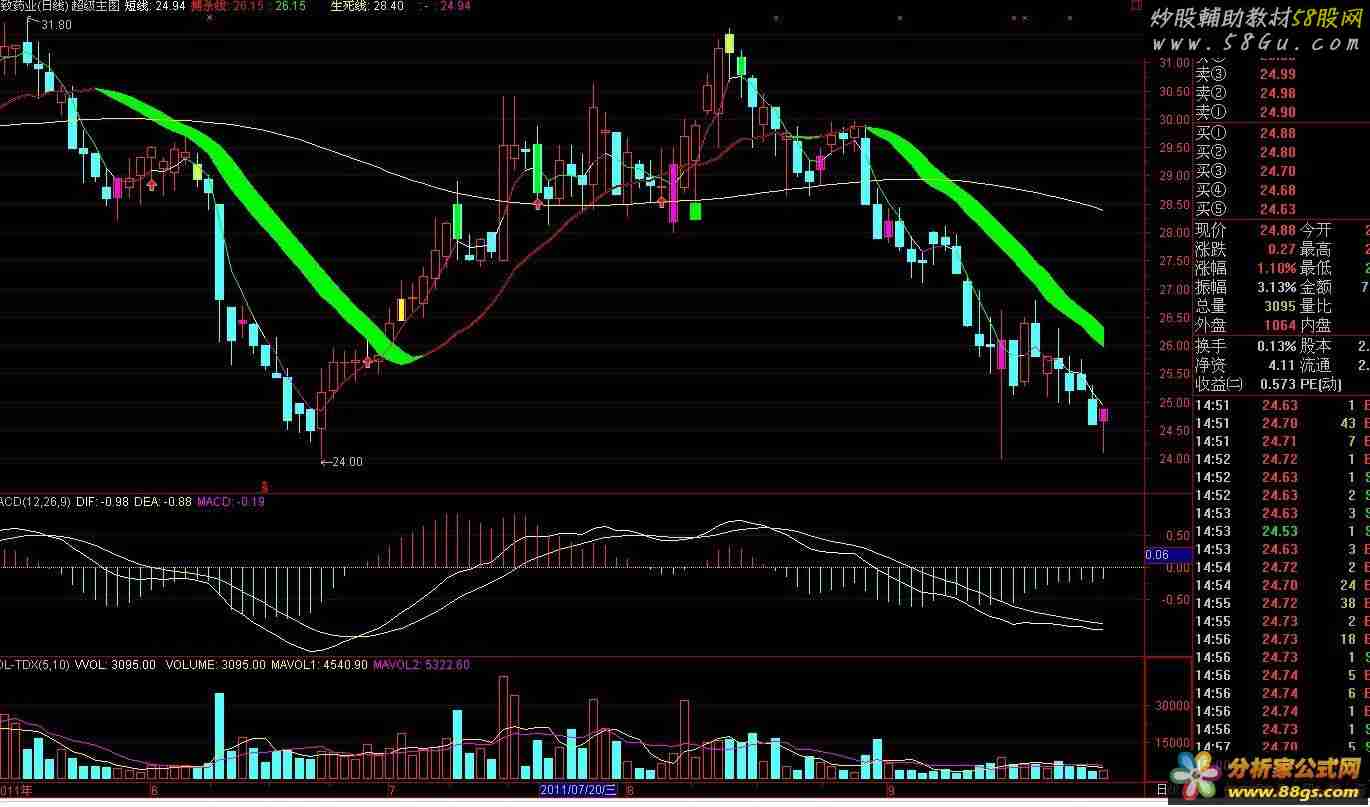Click the 2011/07/20/三 date marker
The height and width of the screenshot is (807, 1370).
(579, 790)
